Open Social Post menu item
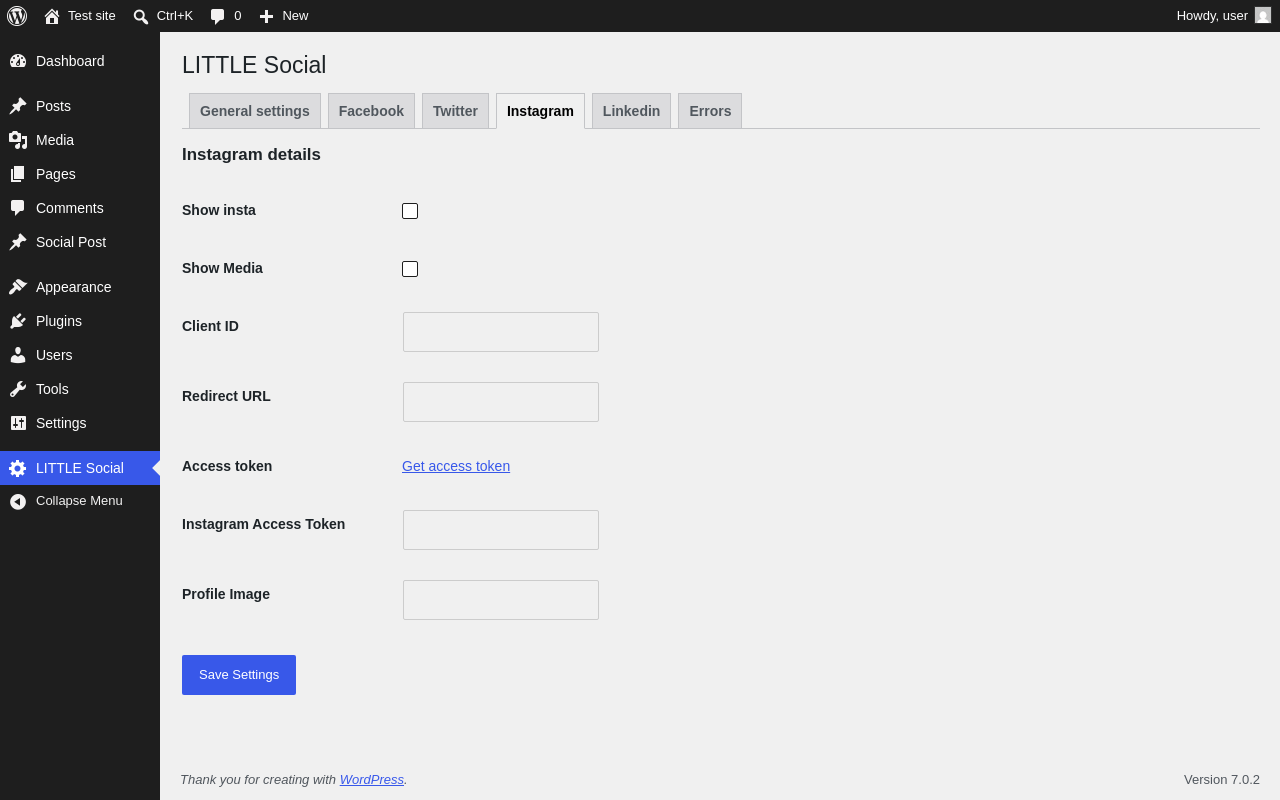Screen dimensions: 1280x800 pos(80,242)
